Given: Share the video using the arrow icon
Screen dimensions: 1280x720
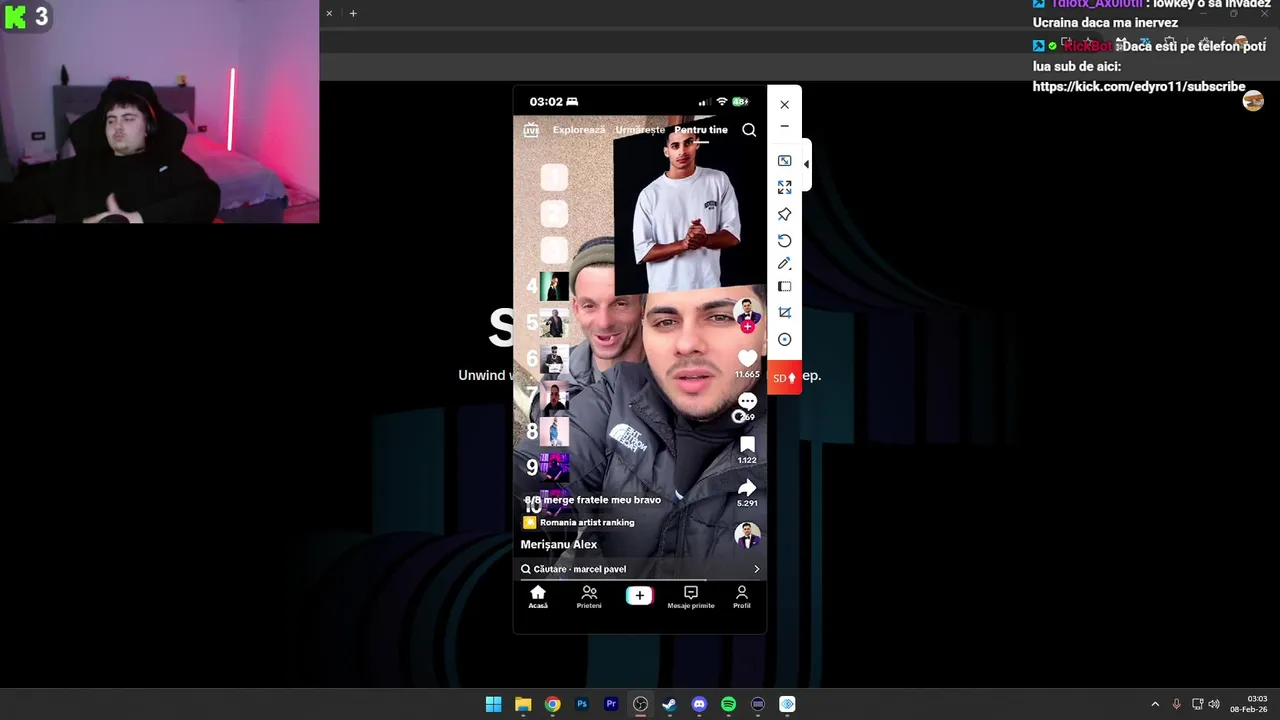Looking at the screenshot, I should click(x=747, y=488).
